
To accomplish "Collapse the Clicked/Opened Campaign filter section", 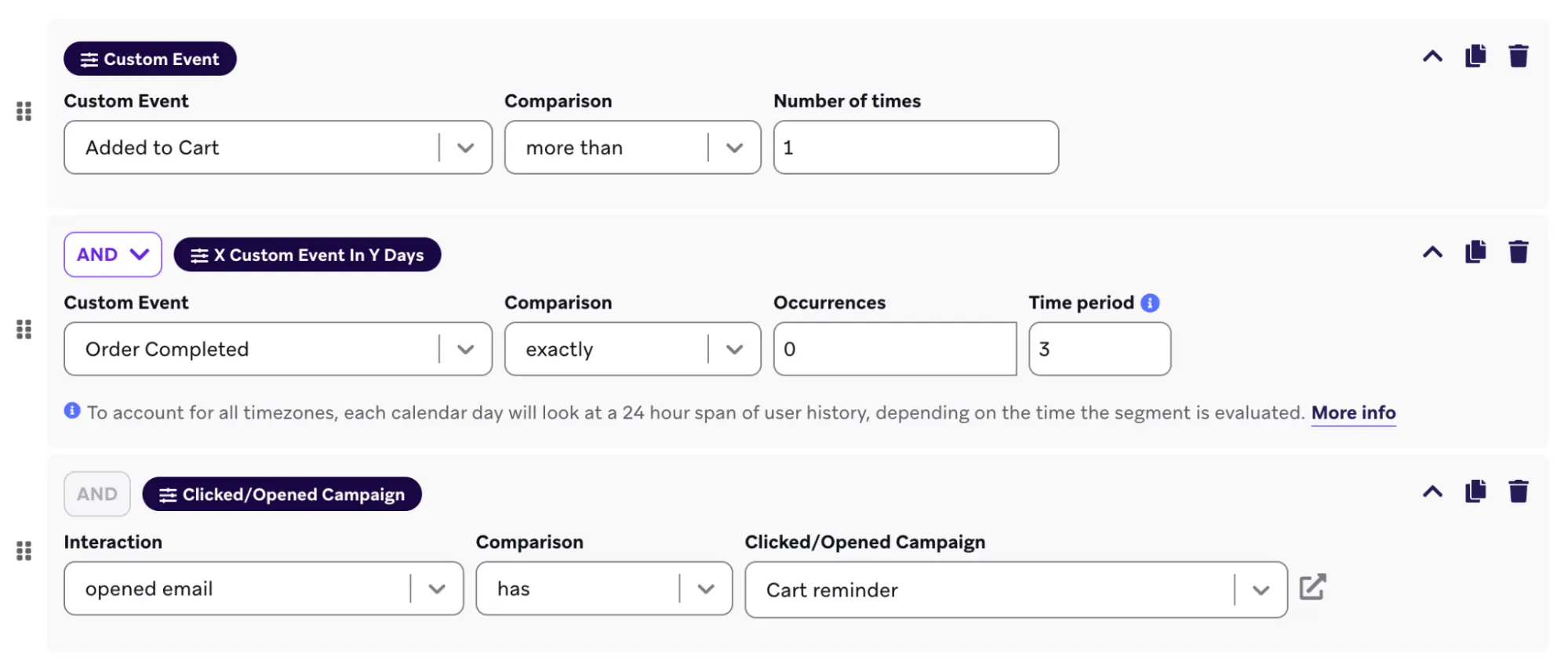I will 1432,491.
